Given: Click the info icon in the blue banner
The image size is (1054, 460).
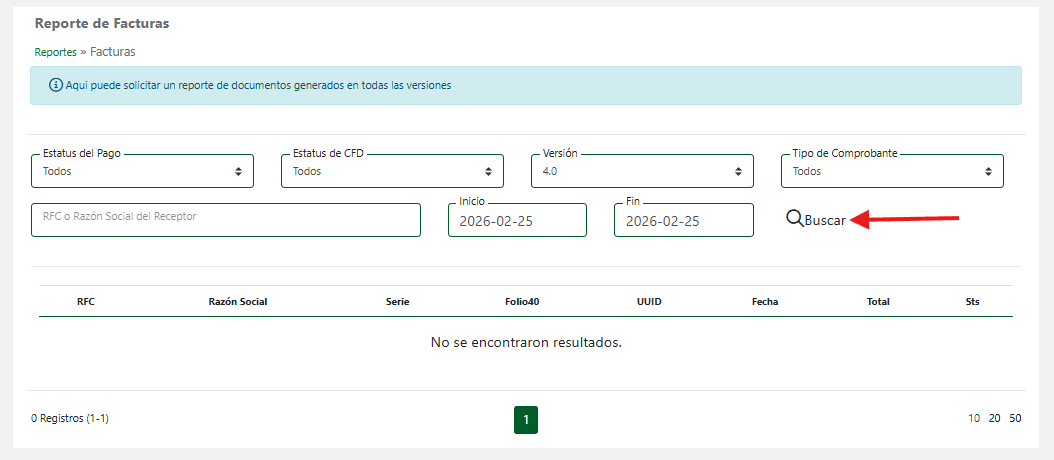Looking at the screenshot, I should tap(56, 86).
